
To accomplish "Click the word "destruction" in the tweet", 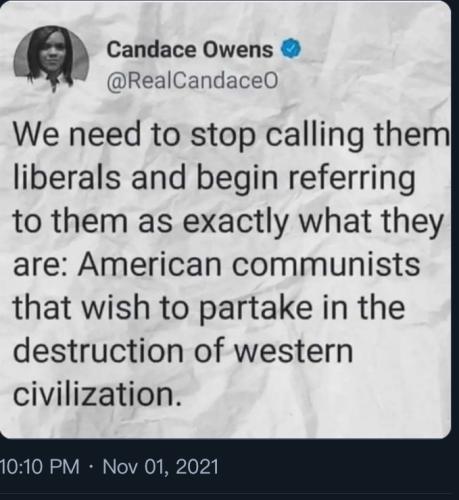I will 98,351.
